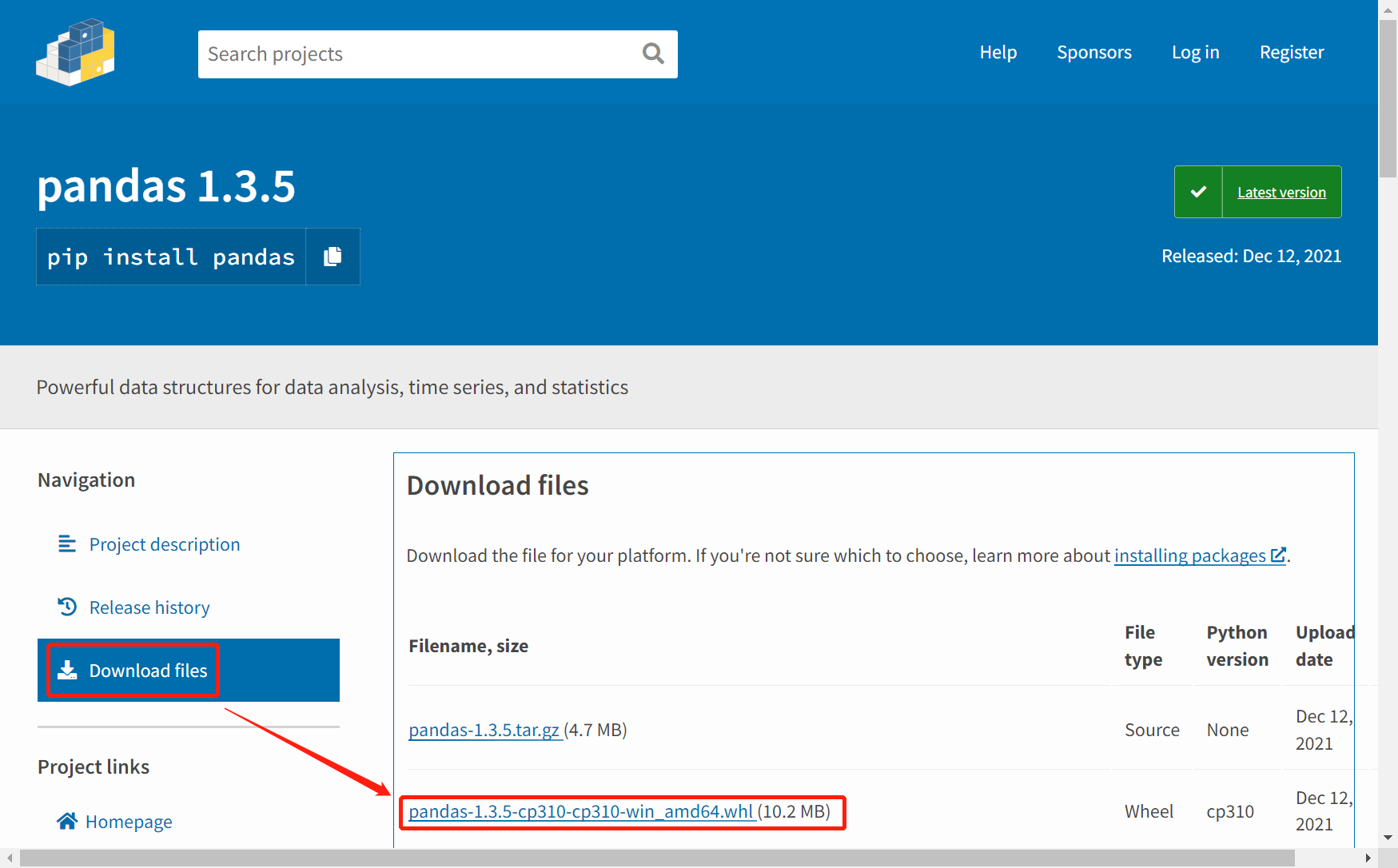
Task: Click external link icon beside installing packages
Action: [1278, 554]
